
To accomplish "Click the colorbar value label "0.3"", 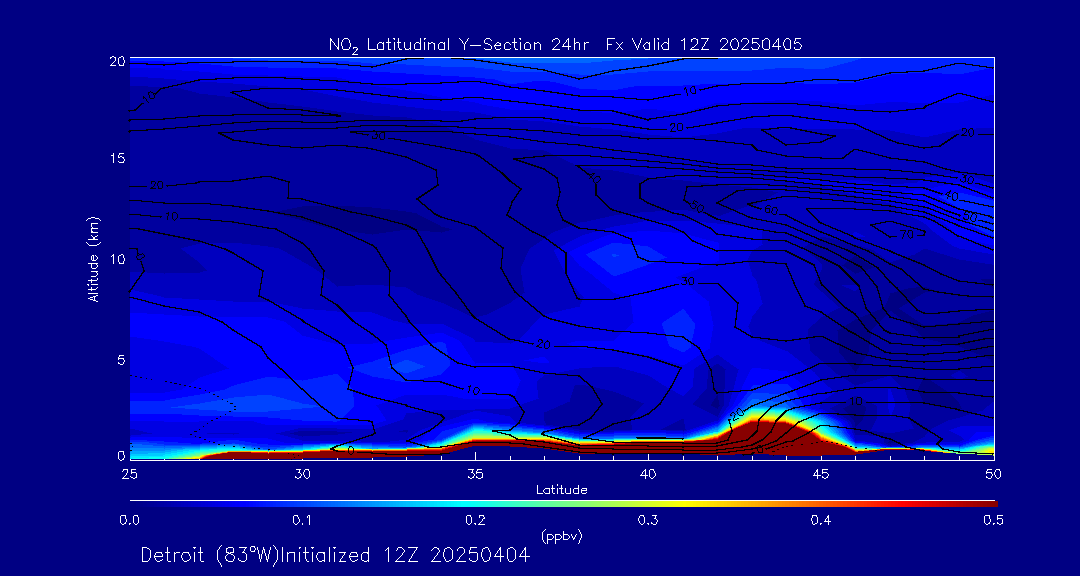I will (x=648, y=521).
